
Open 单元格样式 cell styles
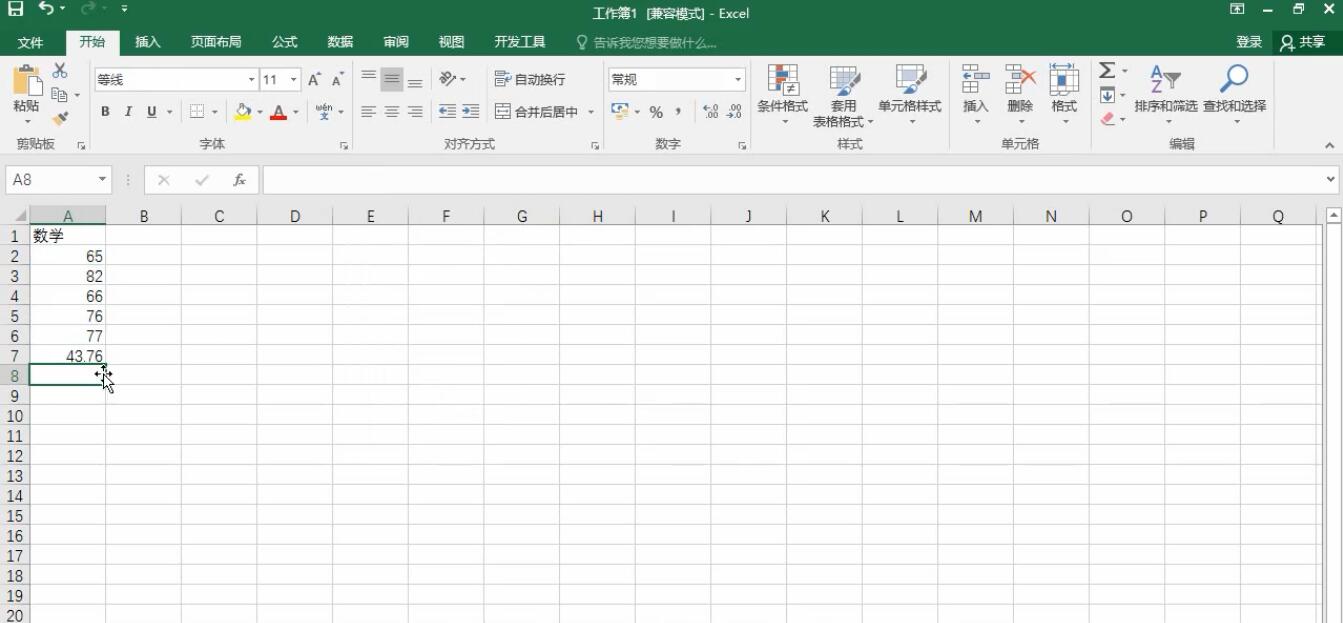(x=909, y=95)
